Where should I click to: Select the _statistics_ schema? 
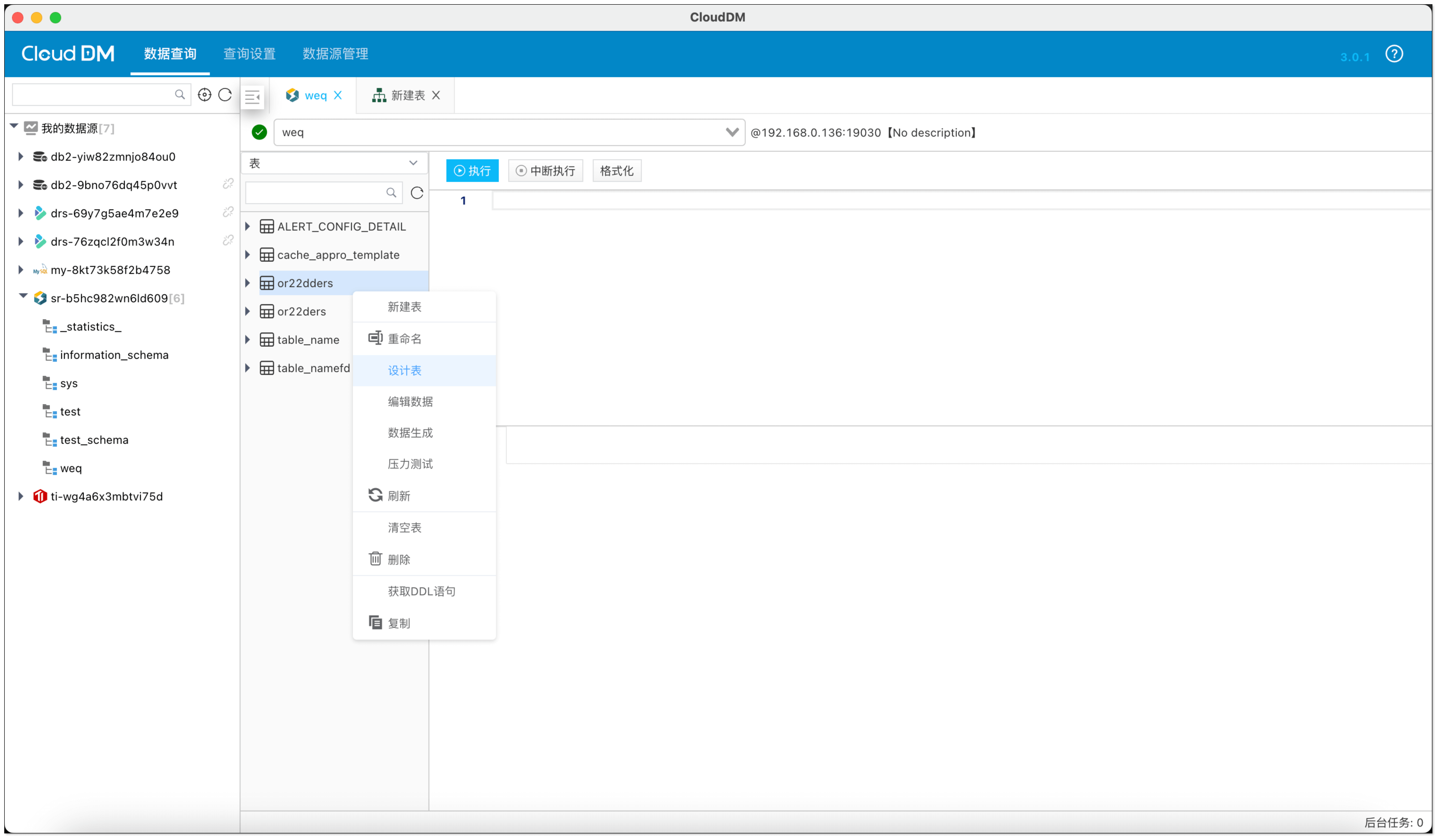point(91,327)
